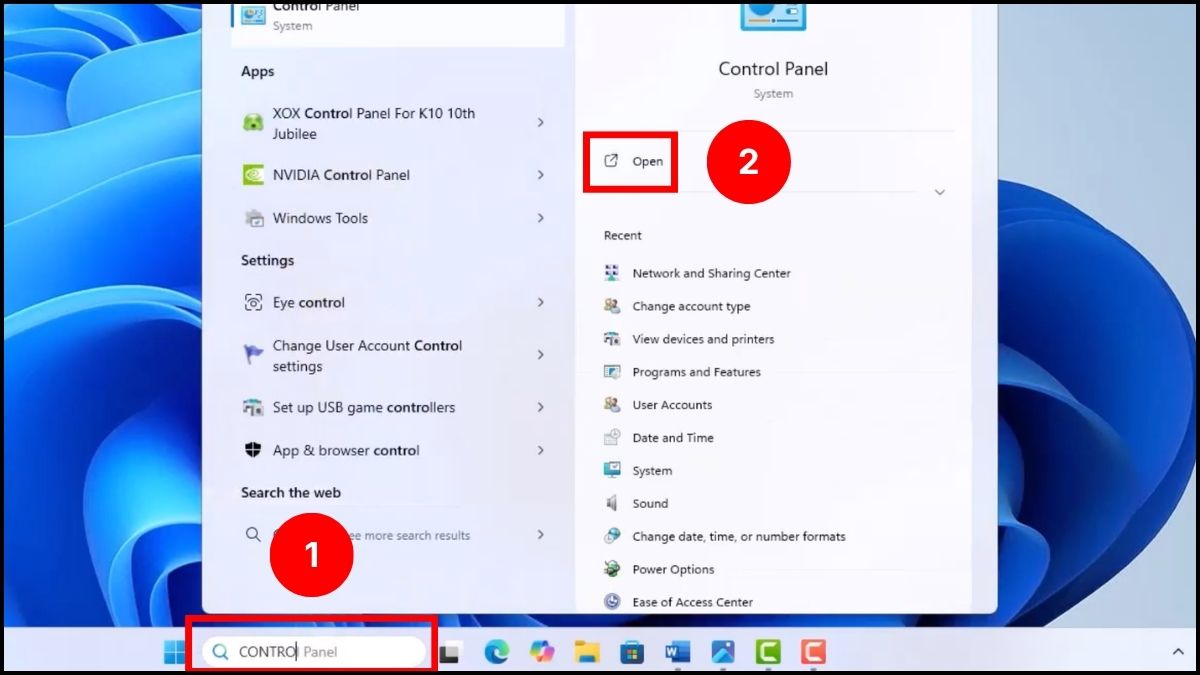Click the date, time, or number formats icon
This screenshot has width=1200, height=675.
612,536
